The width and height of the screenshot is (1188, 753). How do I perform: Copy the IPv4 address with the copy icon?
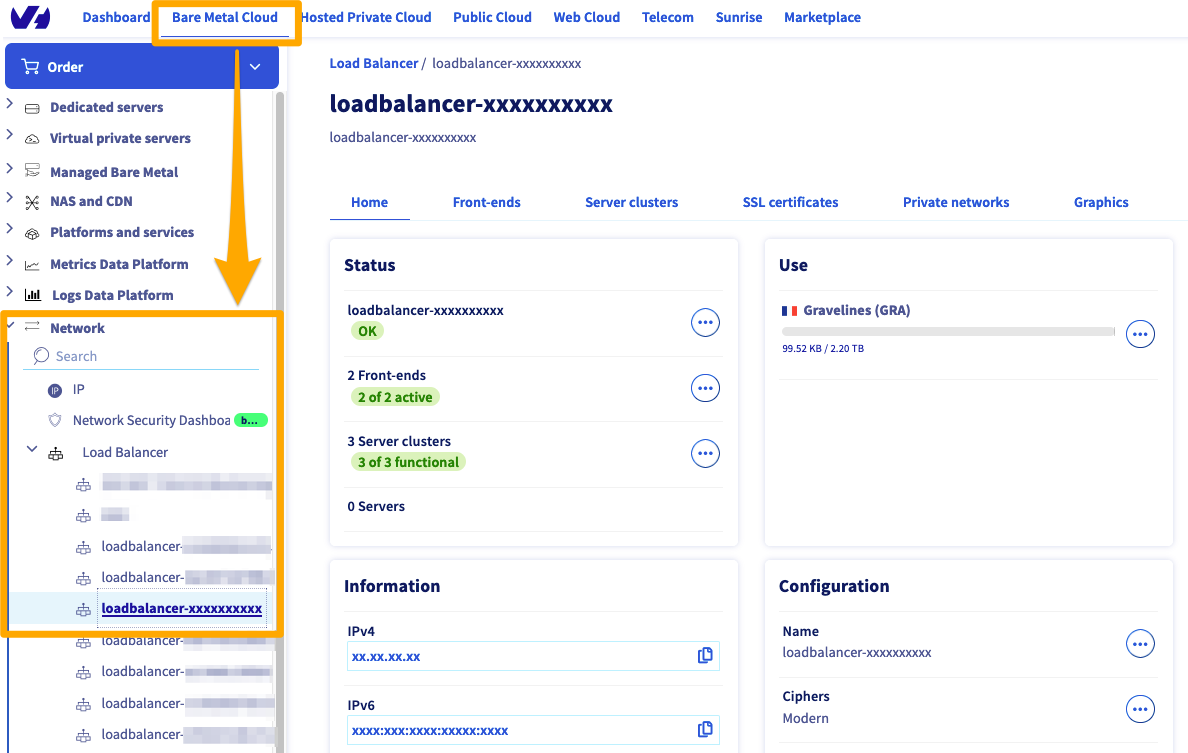(705, 656)
